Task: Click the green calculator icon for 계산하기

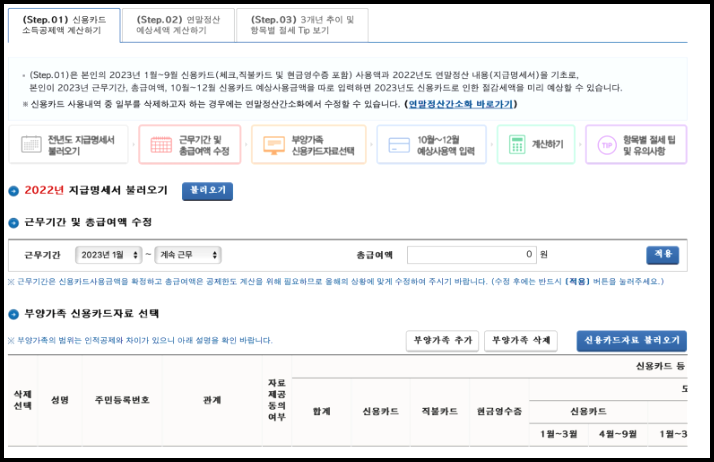Action: (517, 145)
